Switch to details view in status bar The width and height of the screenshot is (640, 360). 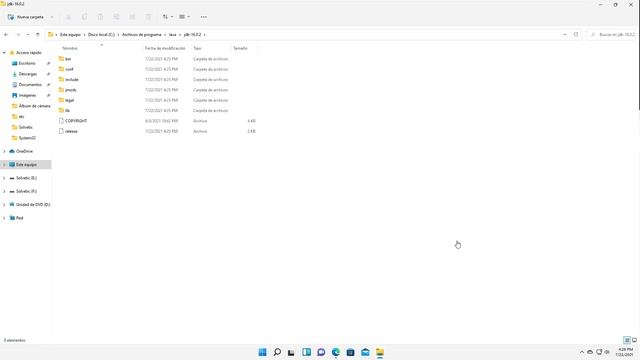[627, 340]
